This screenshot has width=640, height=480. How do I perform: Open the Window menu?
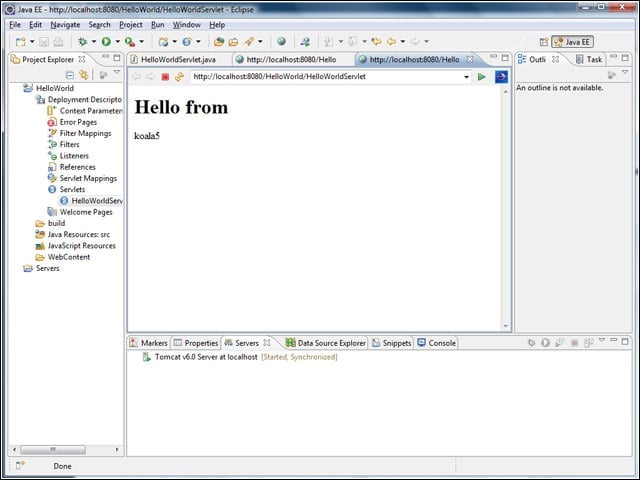187,25
